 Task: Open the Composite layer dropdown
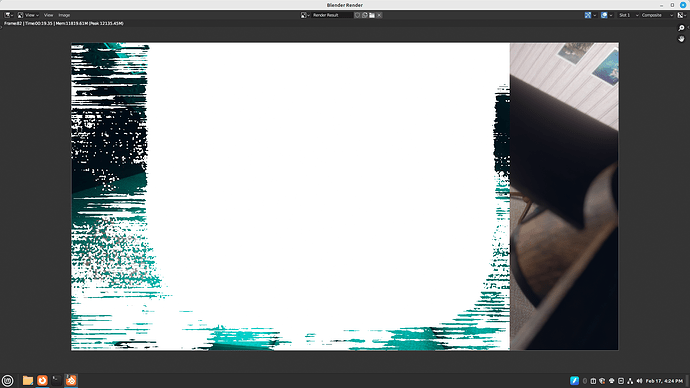click(x=657, y=15)
